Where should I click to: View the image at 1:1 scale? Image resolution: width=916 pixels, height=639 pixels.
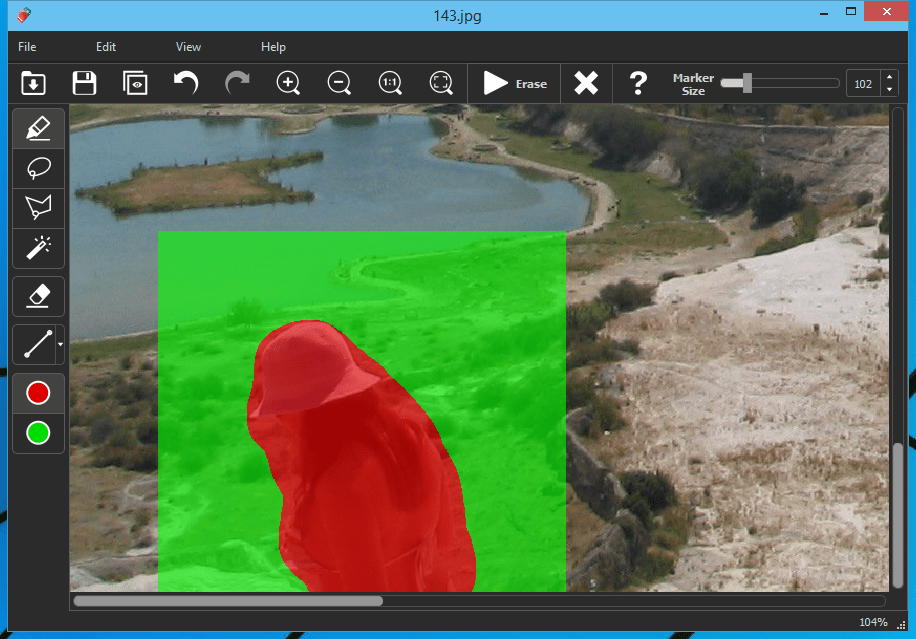[x=389, y=83]
